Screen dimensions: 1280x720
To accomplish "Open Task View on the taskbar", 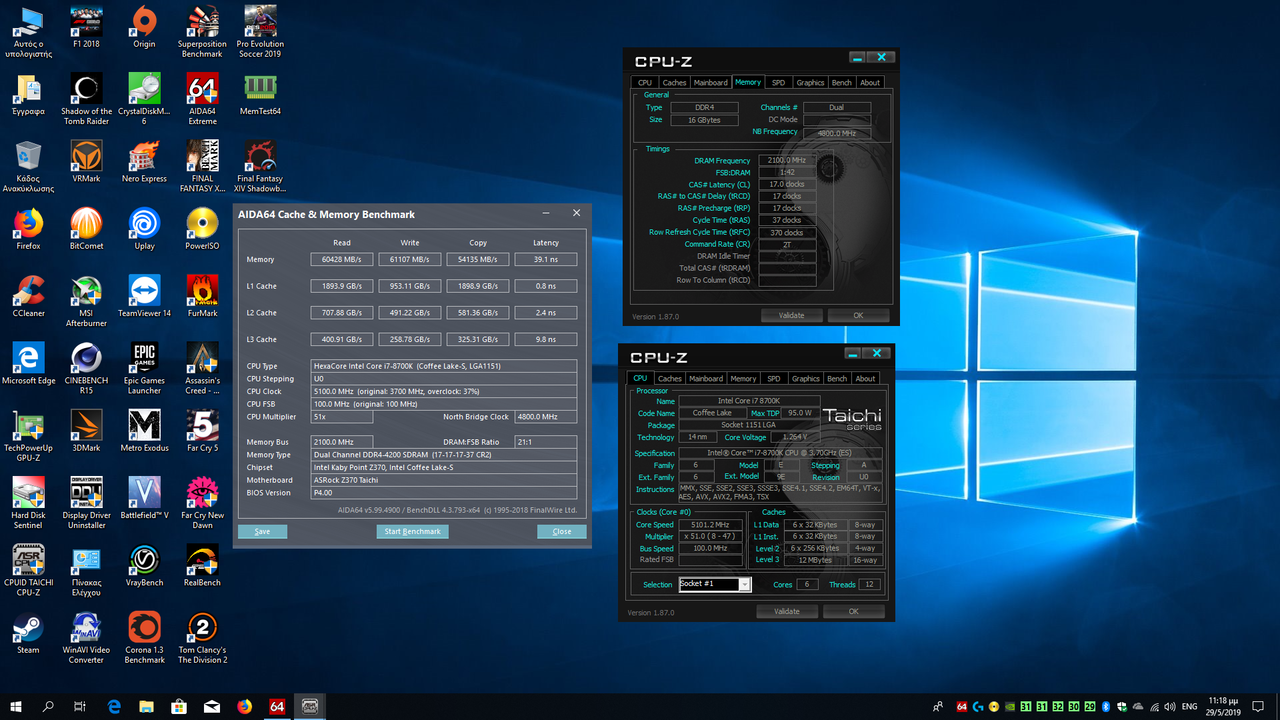I will point(81,706).
